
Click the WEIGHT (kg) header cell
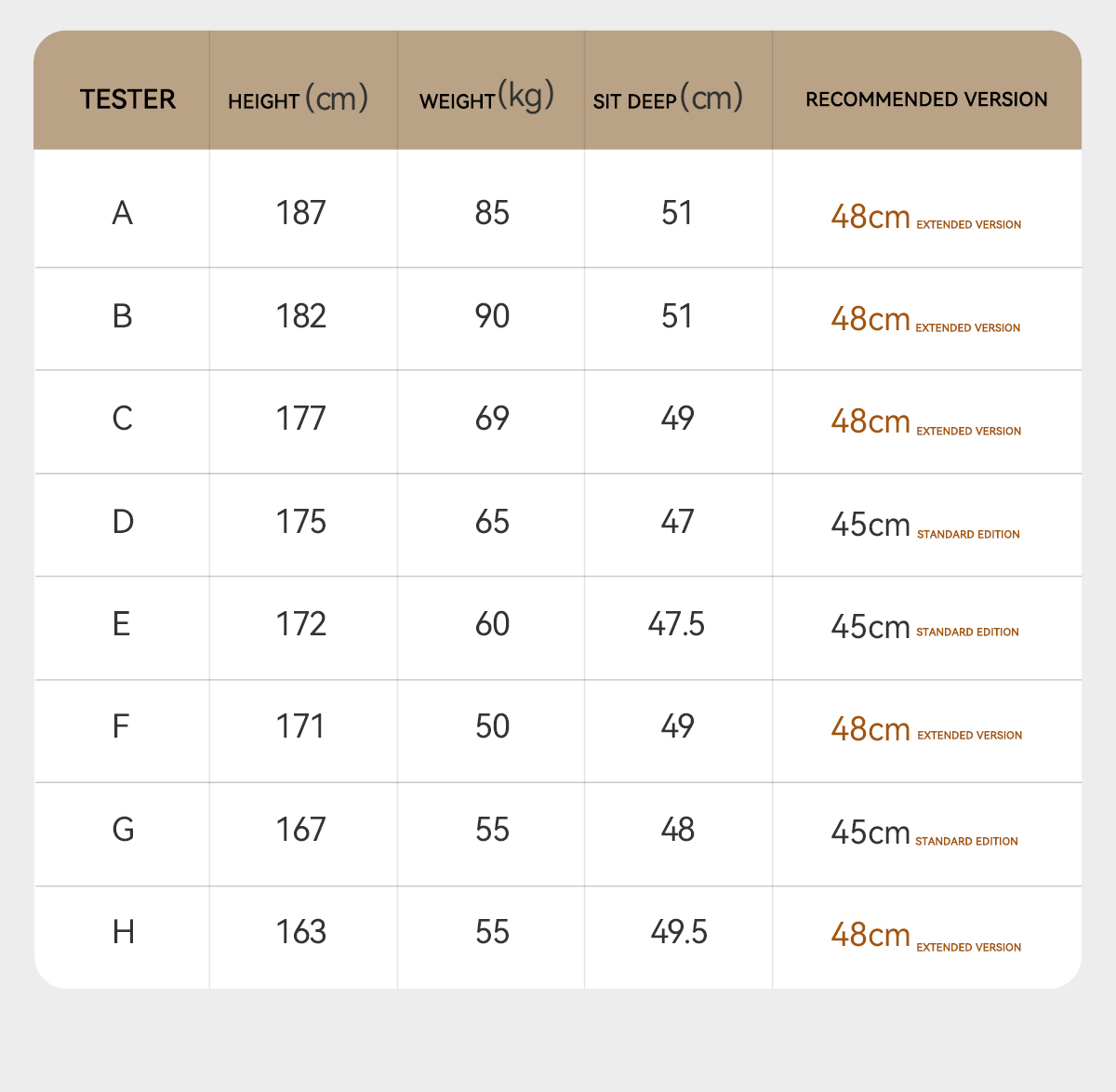(486, 97)
